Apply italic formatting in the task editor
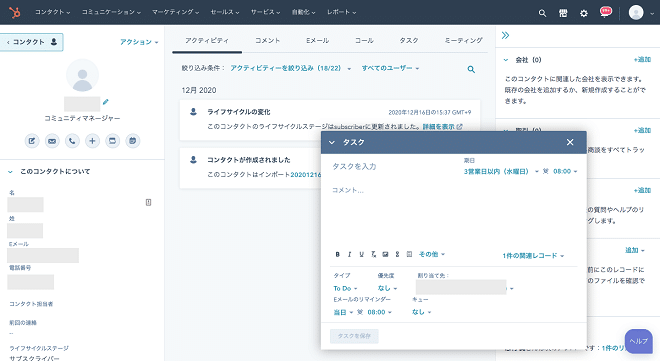660x361 pixels. 349,254
